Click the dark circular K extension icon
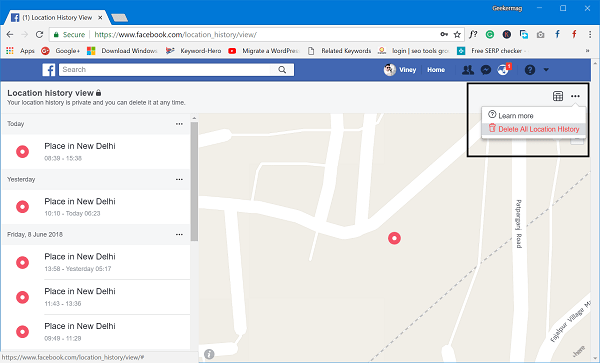Viewport: 600px width, 363px height. pos(507,35)
